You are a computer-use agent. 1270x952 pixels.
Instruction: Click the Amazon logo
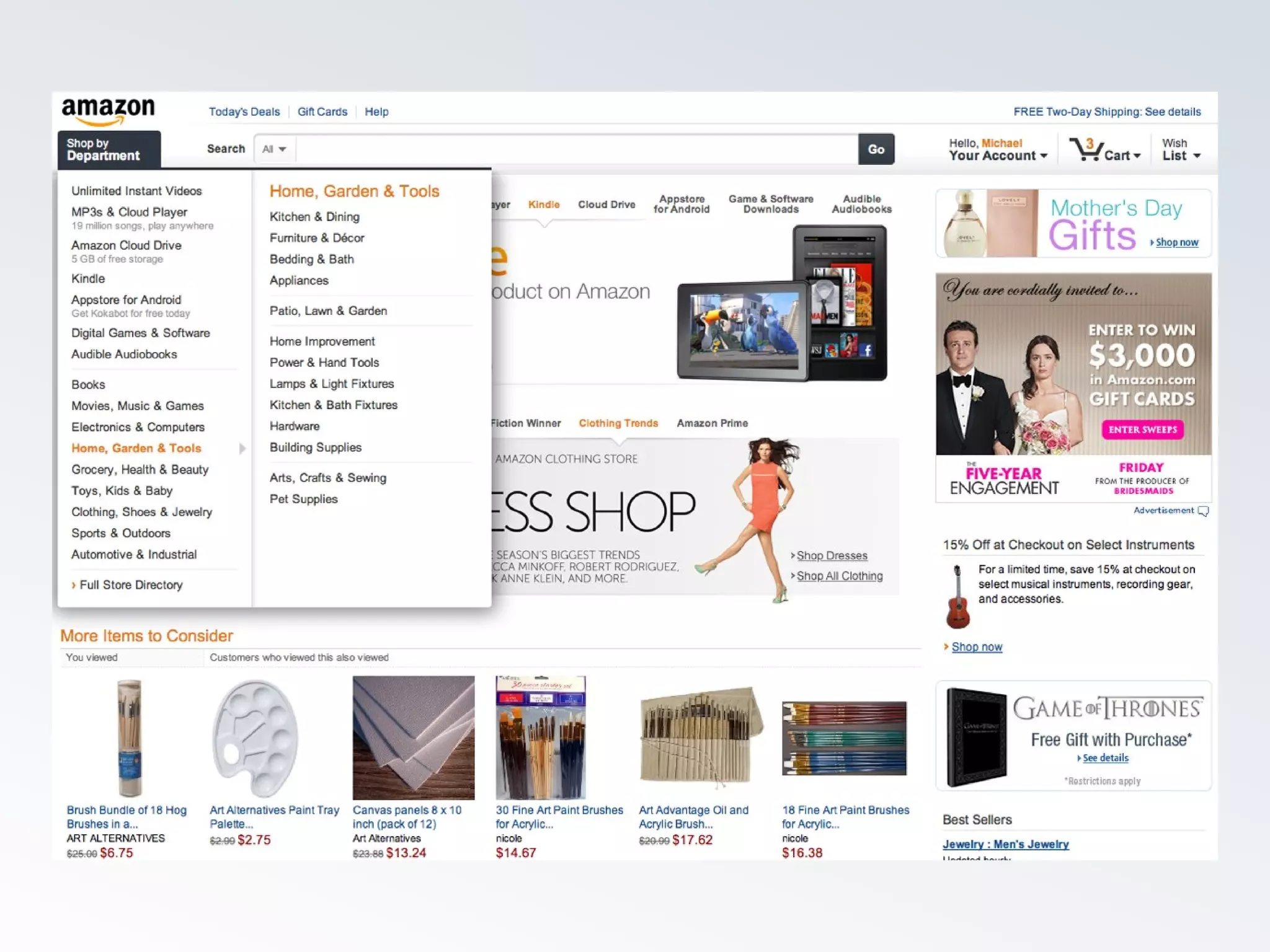coord(109,110)
